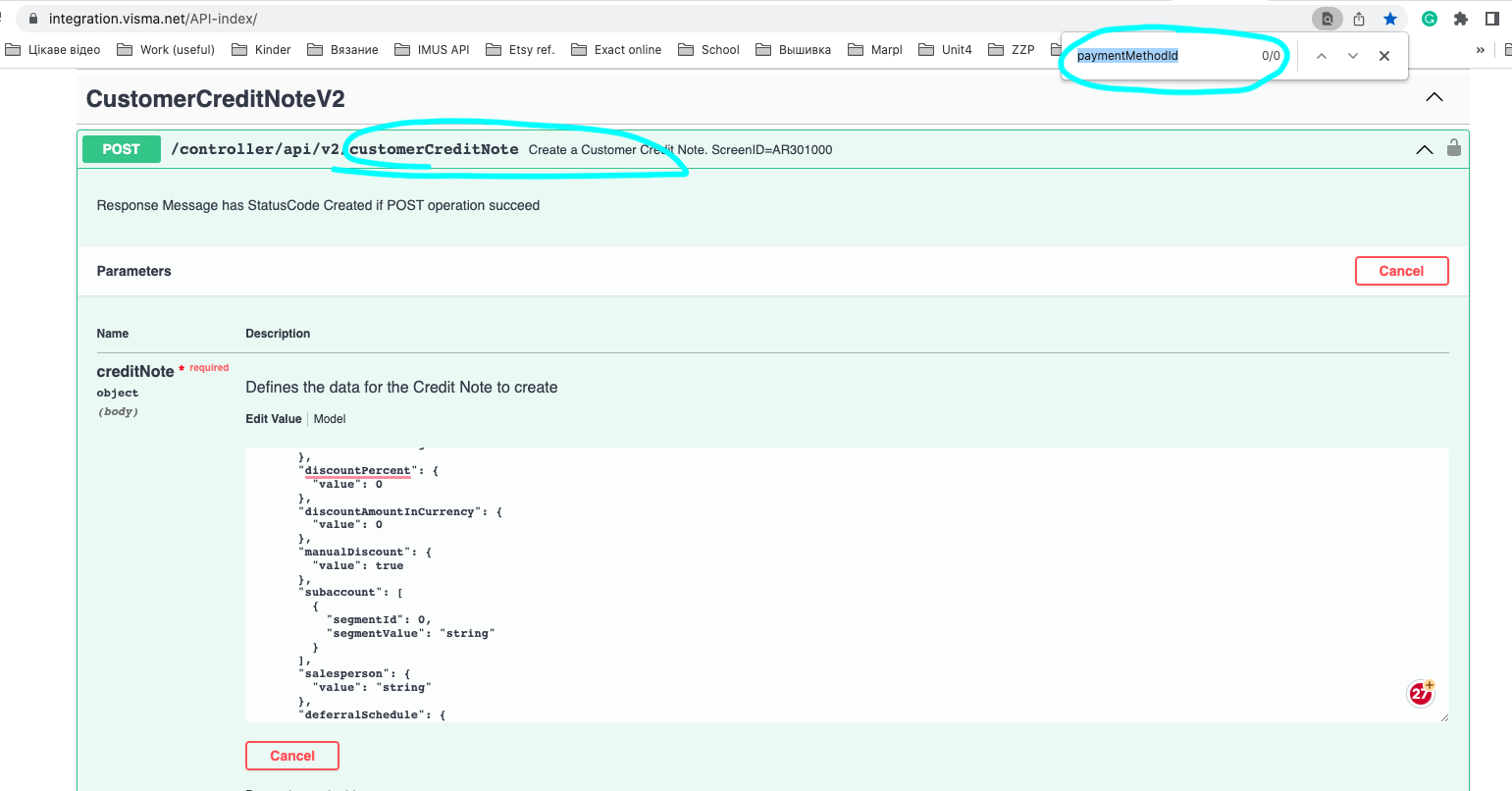Click the red 27 badge icon over the JSON panel
The image size is (1512, 791).
click(1420, 692)
